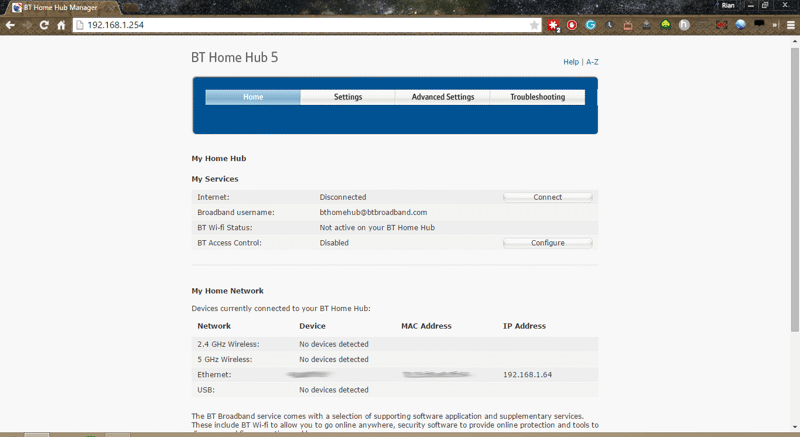This screenshot has height=437, width=800.
Task: Click the globe extension icon
Action: point(741,25)
